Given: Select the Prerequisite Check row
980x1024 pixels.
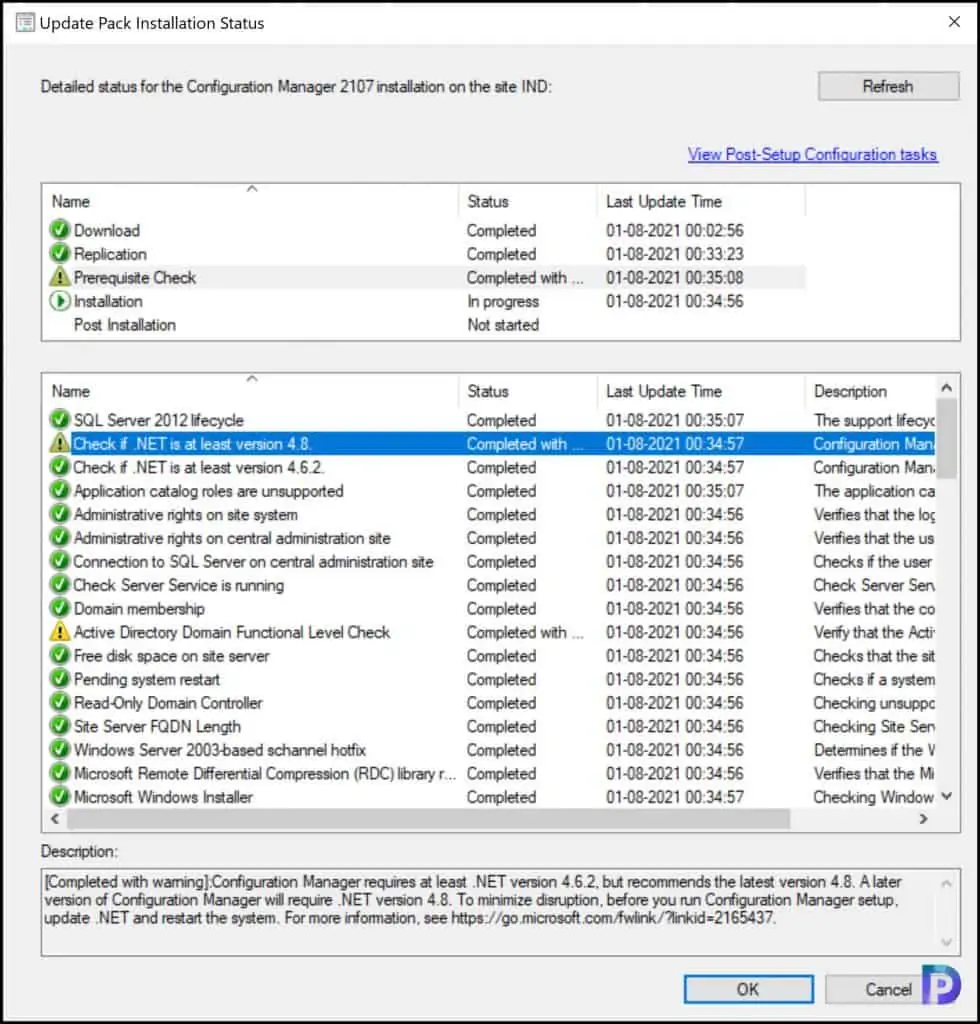Looking at the screenshot, I should [426, 277].
